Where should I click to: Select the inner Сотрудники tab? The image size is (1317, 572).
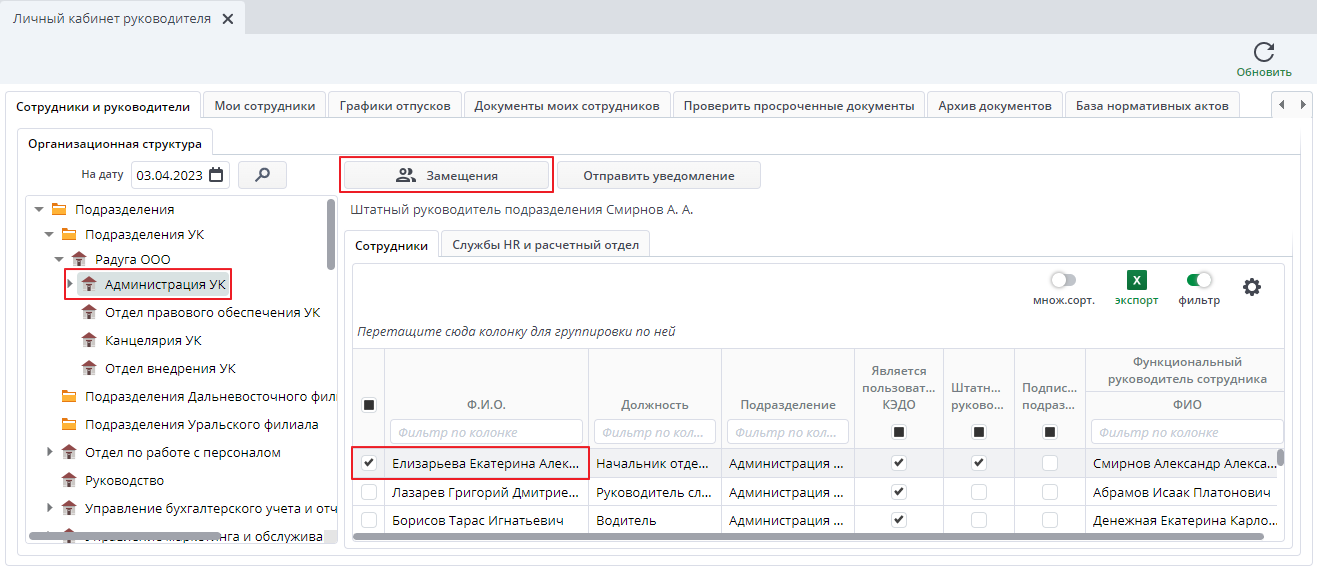[391, 245]
